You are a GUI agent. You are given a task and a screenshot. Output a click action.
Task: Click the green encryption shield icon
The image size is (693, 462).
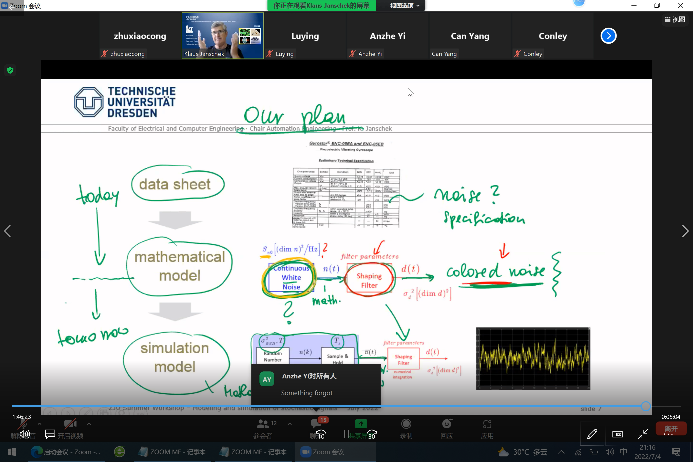coord(11,70)
